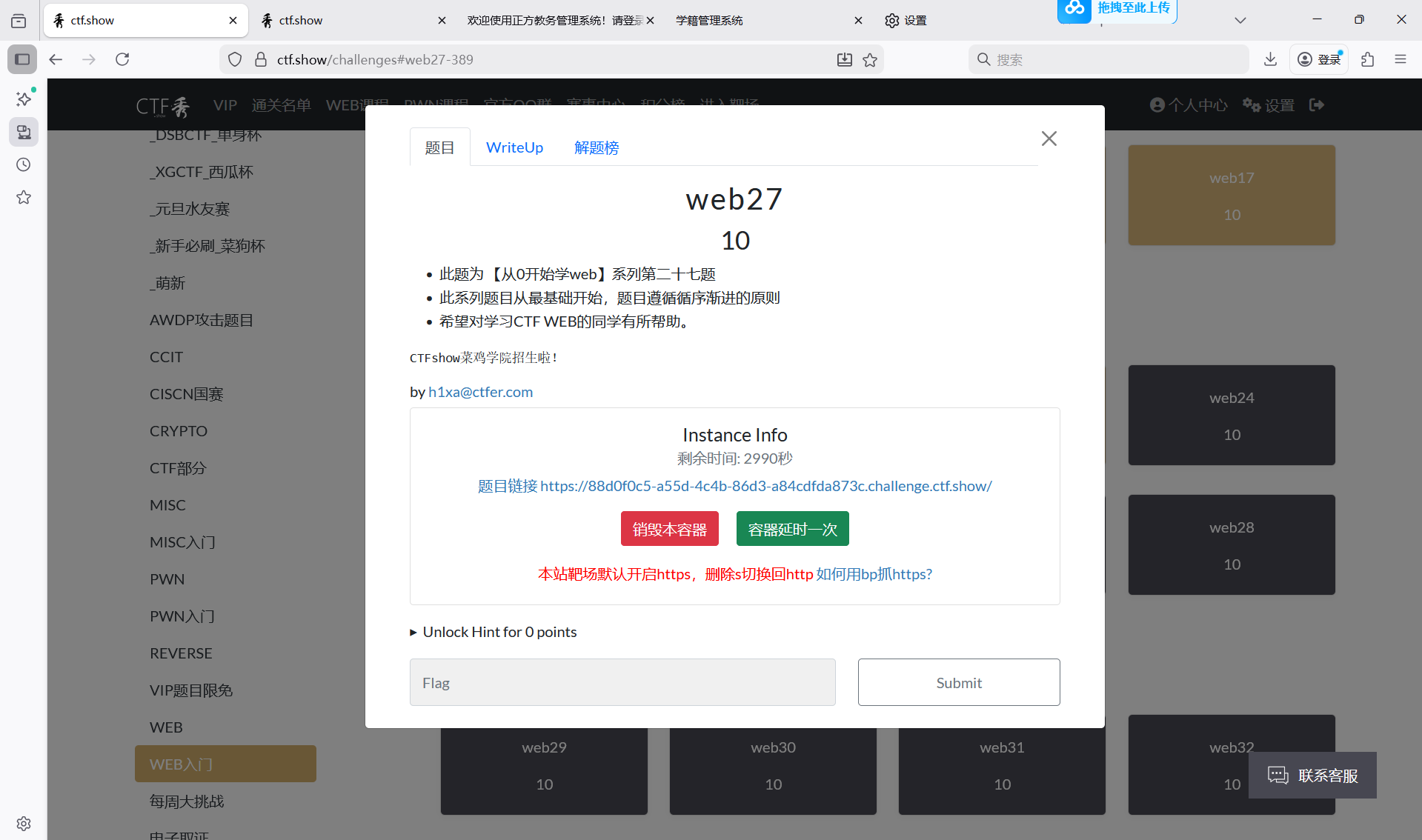Switch to 学籍管理系统 tab
The image size is (1422, 840).
tap(769, 21)
